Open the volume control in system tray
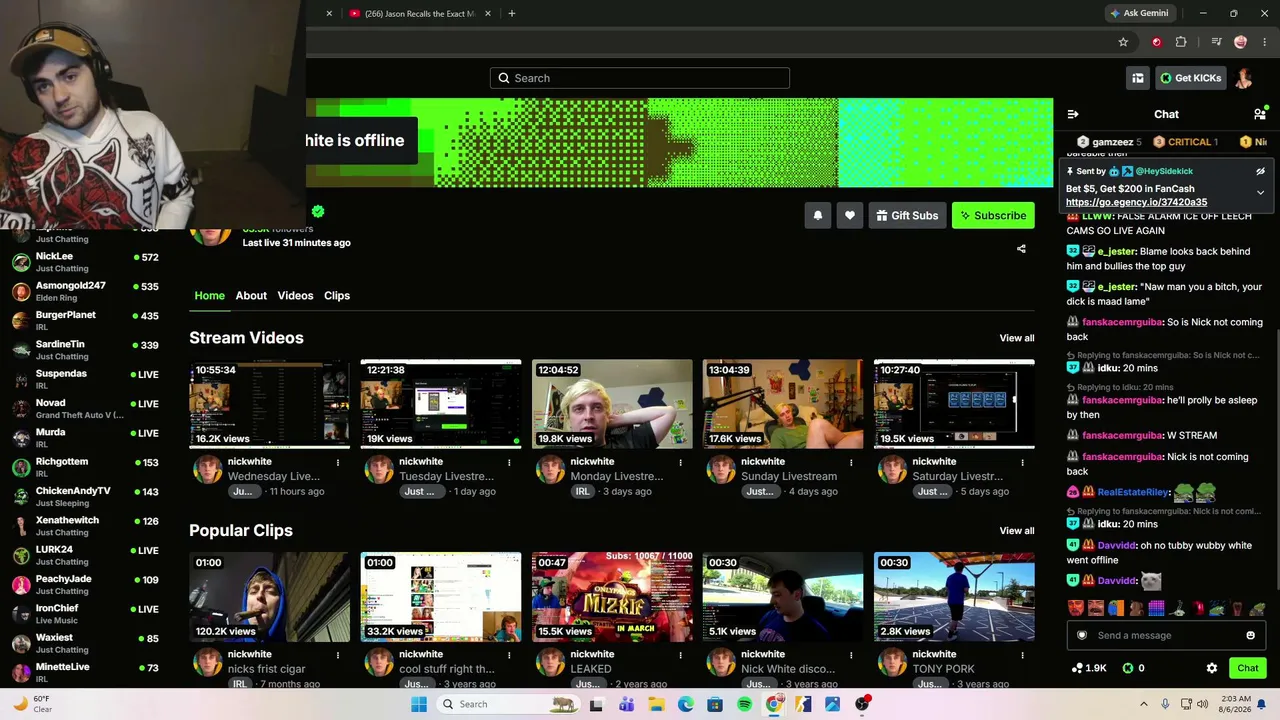Viewport: 1280px width, 720px height. 1203,704
